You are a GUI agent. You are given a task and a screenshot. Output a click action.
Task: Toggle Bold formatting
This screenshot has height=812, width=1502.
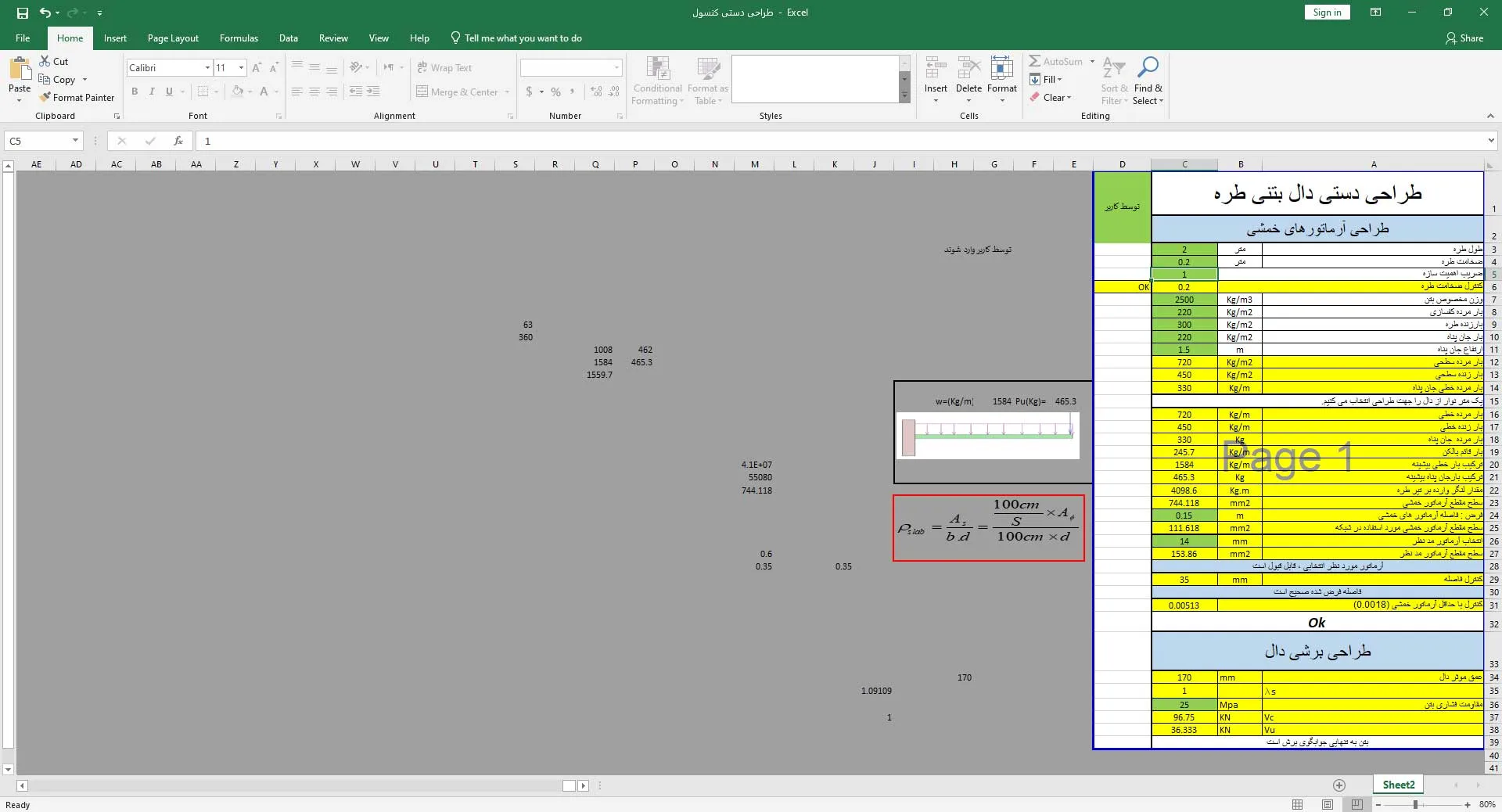[135, 92]
